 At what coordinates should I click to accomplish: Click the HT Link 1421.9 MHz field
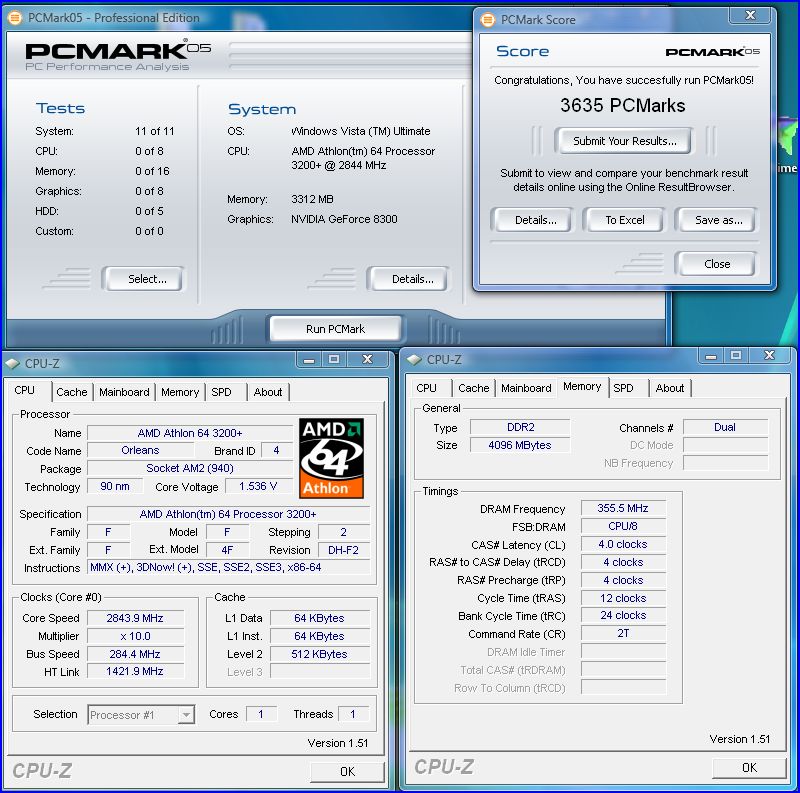(135, 671)
